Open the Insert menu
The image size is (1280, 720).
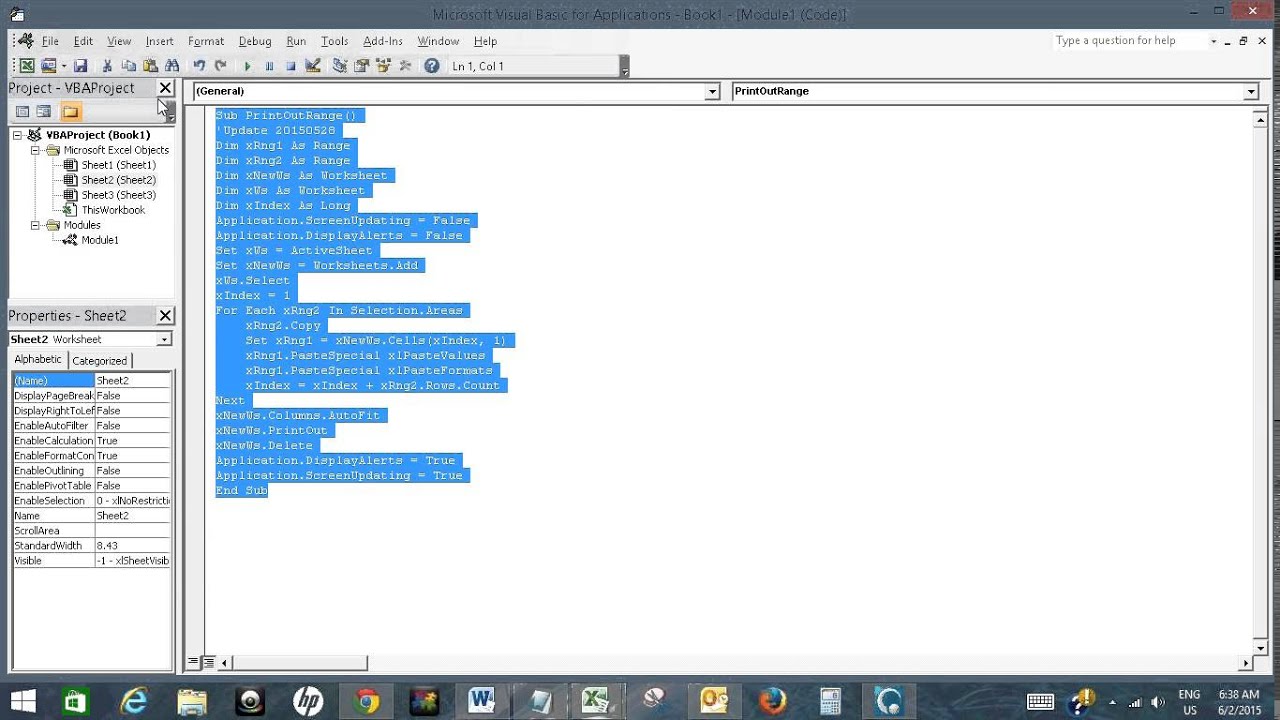click(x=159, y=41)
